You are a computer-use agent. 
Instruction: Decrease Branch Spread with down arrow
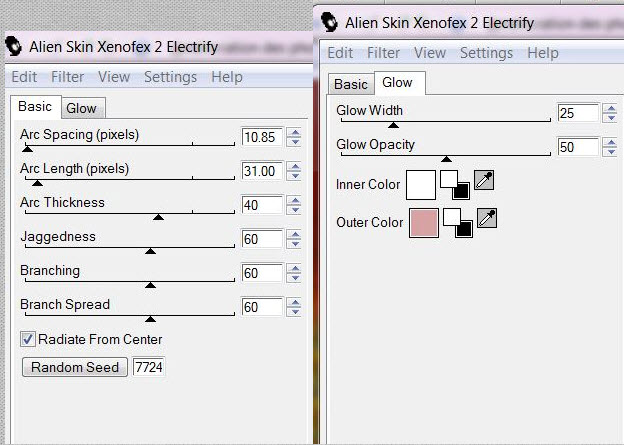294,312
